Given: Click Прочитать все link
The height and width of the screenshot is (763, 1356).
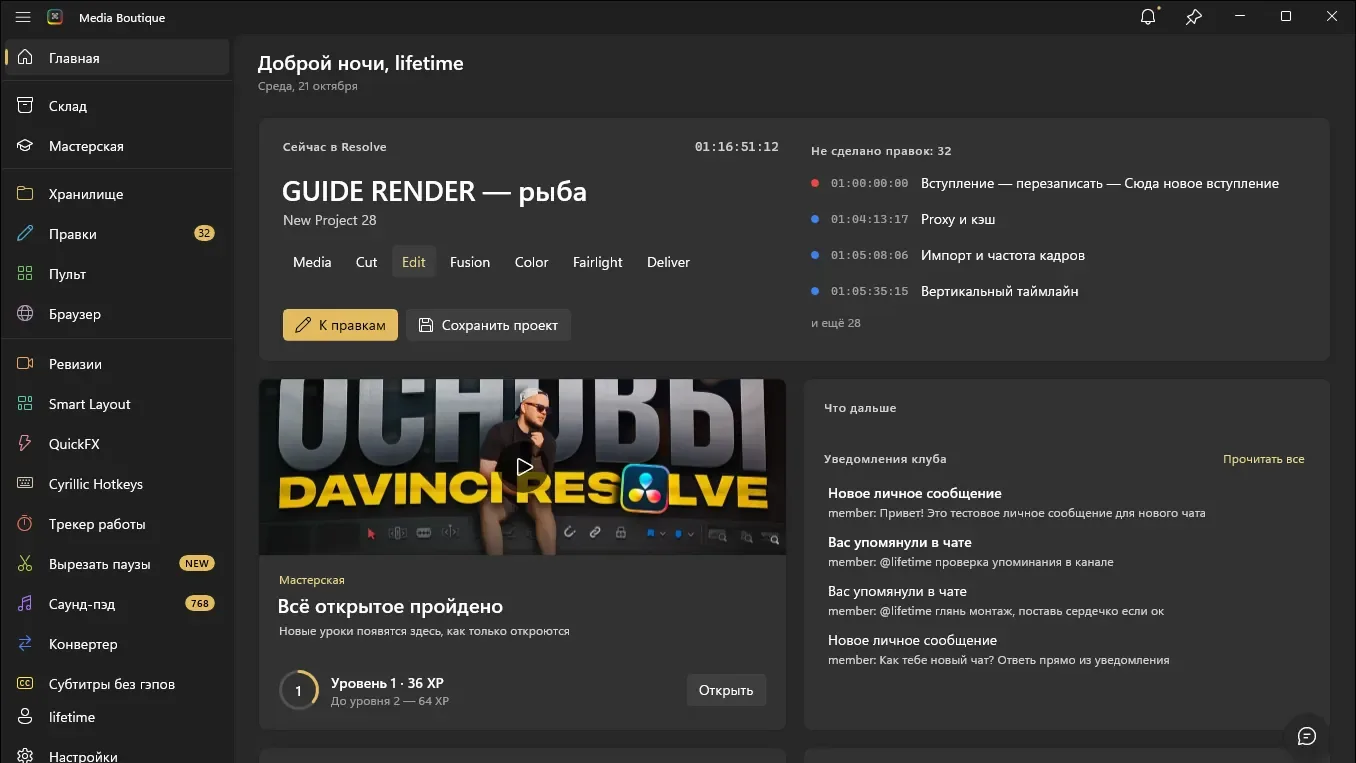Looking at the screenshot, I should (x=1264, y=459).
